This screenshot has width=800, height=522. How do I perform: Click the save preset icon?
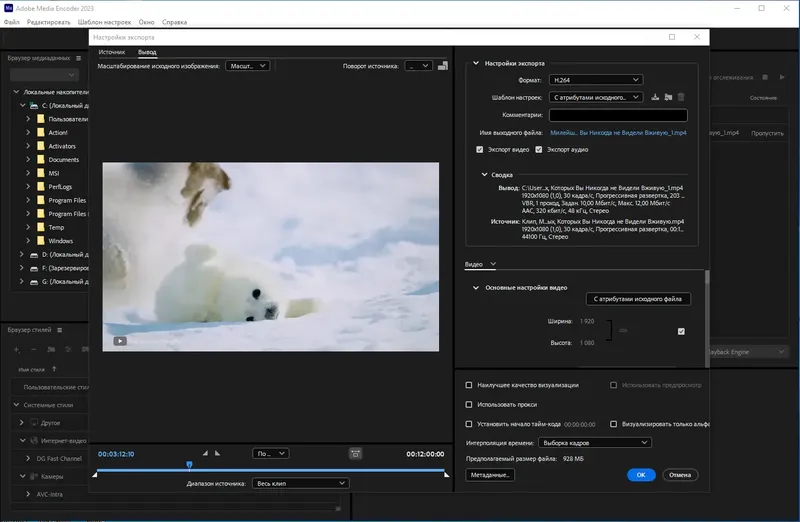pyautogui.click(x=654, y=97)
